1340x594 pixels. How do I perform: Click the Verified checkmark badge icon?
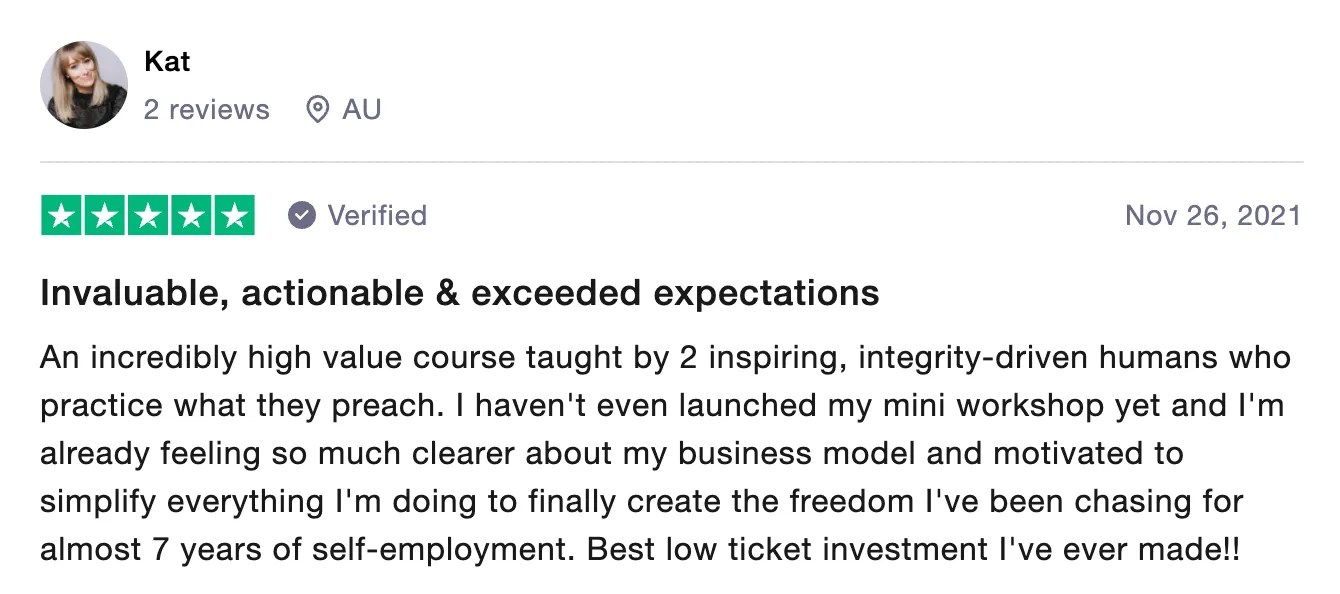click(x=302, y=215)
